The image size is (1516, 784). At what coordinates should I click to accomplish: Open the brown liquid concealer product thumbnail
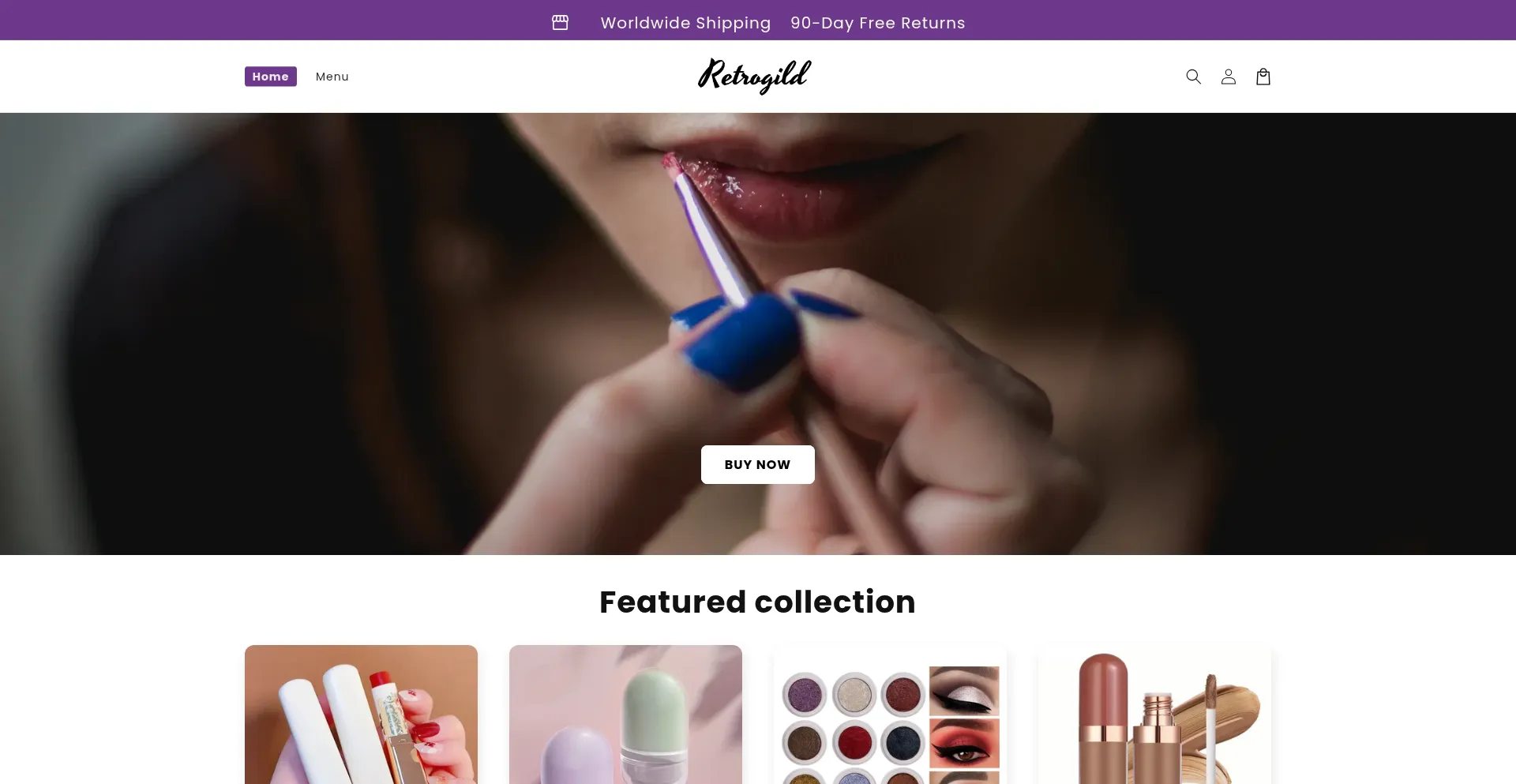pyautogui.click(x=1154, y=715)
